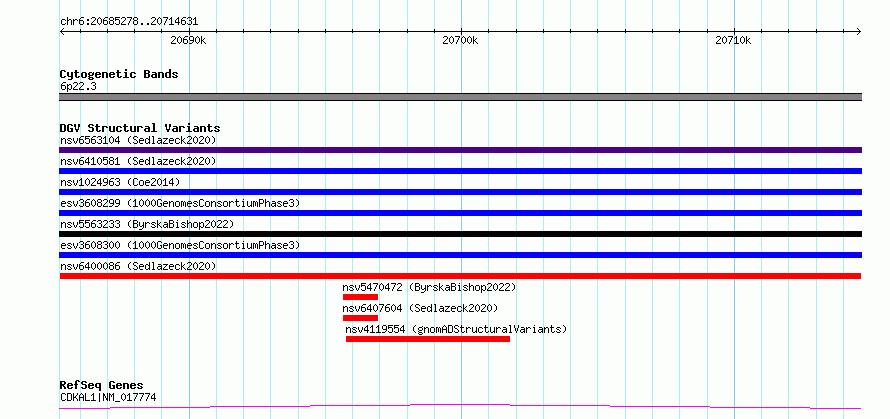This screenshot has height=419, width=890.
Task: Click the 20700k ruler tick label
Action: tap(460, 40)
